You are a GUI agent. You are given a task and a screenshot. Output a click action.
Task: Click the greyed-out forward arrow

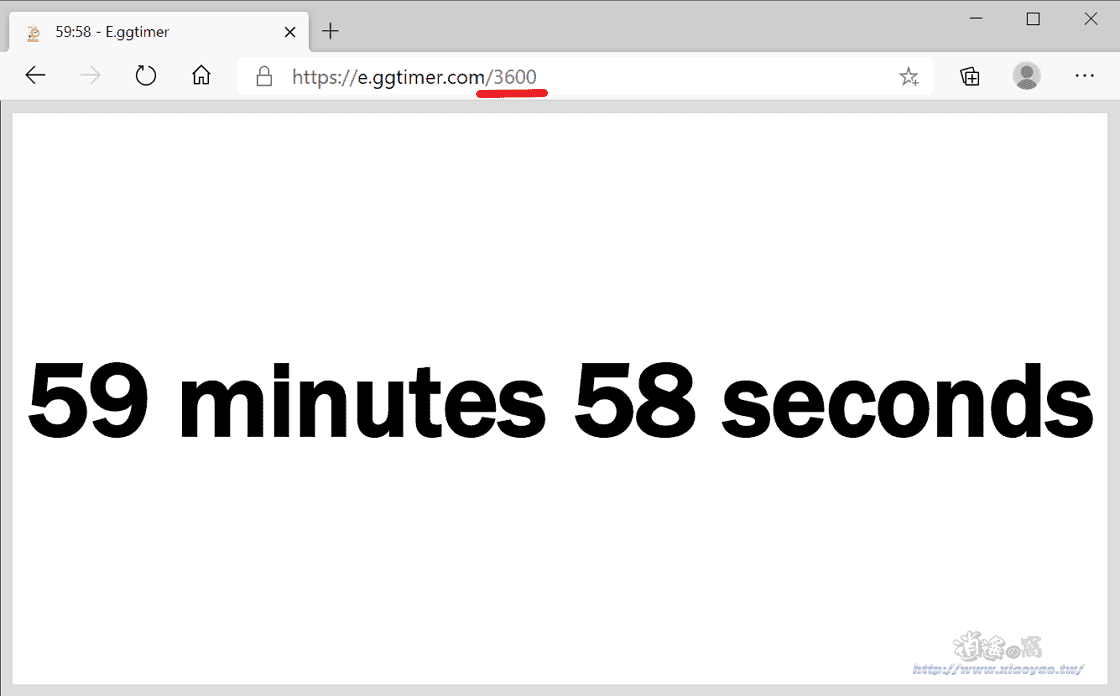(x=90, y=75)
